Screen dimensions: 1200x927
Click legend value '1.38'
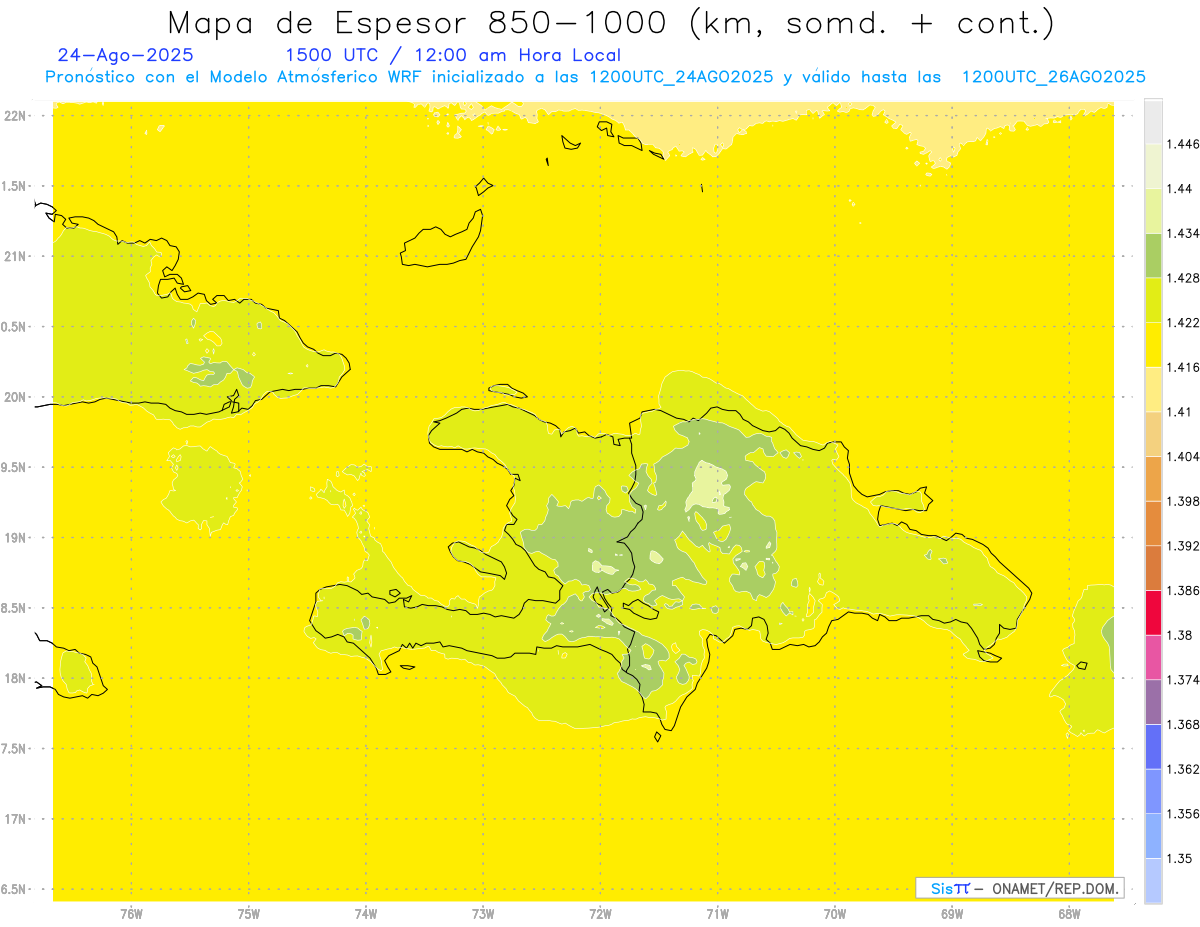tap(1179, 635)
